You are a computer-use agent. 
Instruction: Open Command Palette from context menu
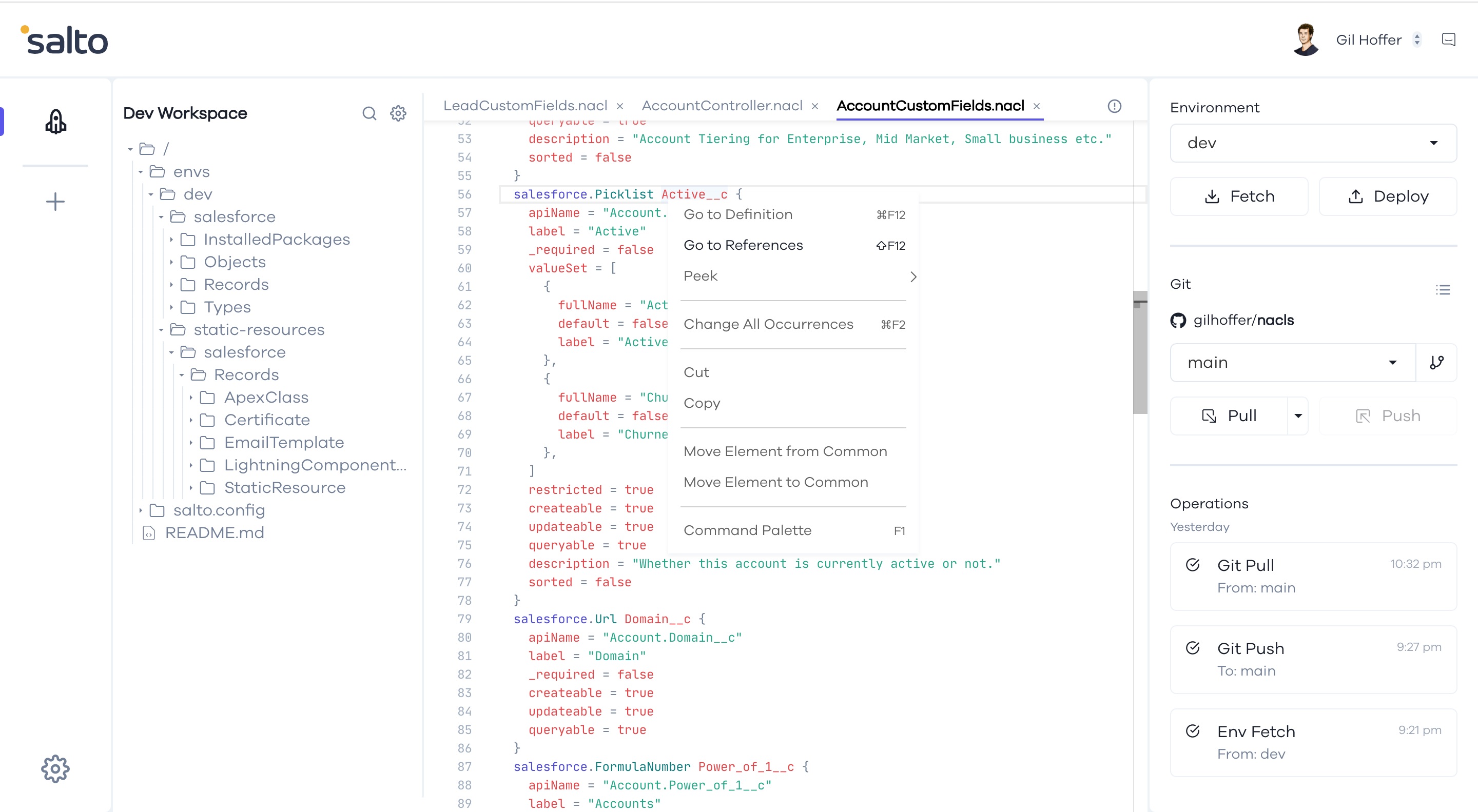coord(794,531)
